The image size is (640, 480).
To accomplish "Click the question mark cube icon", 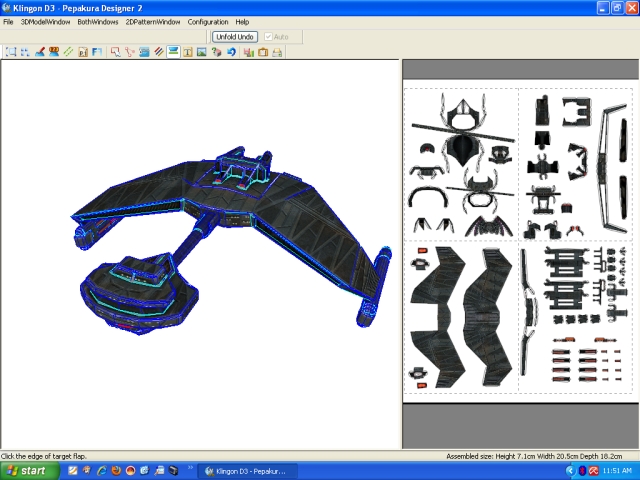I will (x=216, y=52).
